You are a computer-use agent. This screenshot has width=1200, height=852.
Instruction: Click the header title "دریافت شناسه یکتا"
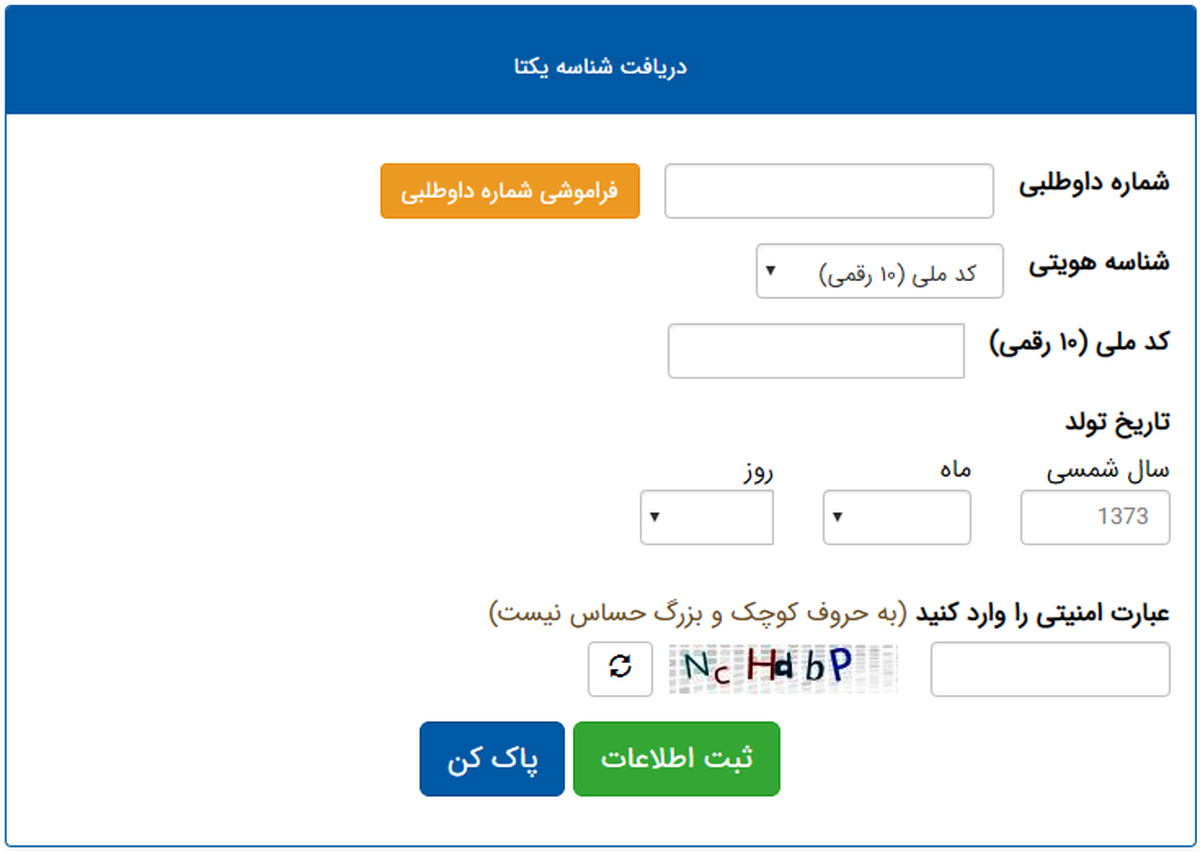(x=600, y=67)
